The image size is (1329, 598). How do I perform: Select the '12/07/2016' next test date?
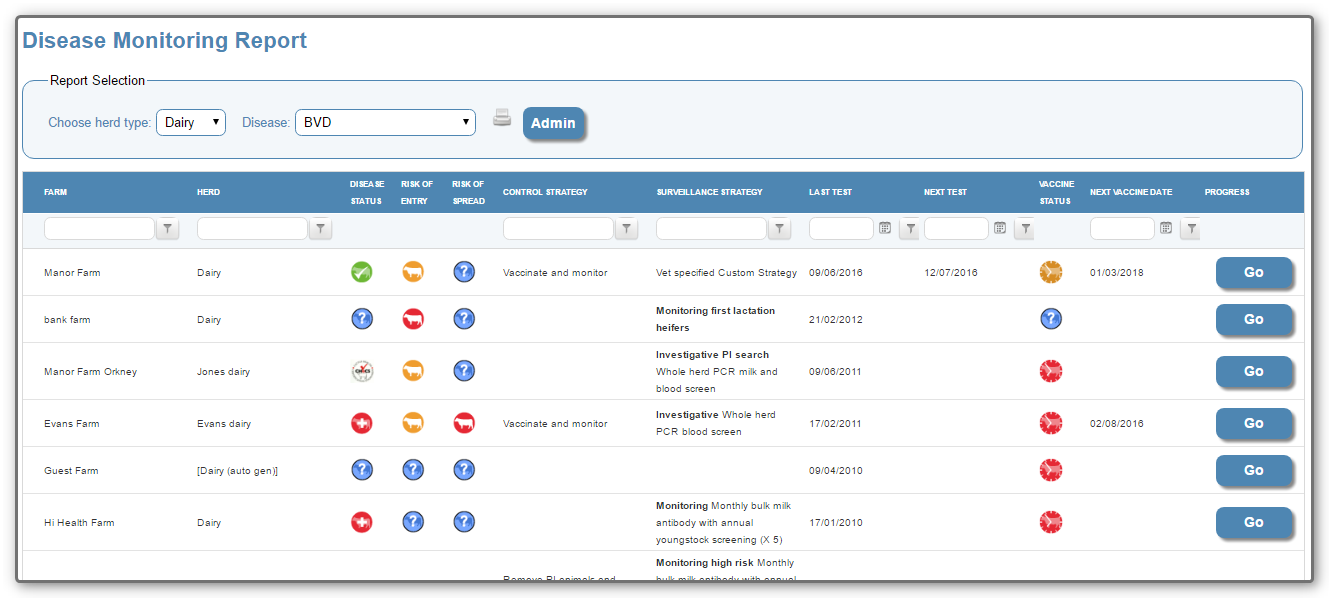click(951, 273)
